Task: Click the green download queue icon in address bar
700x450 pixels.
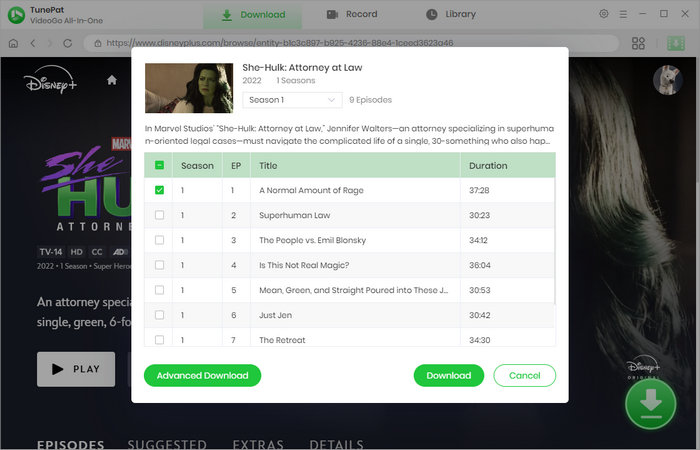Action: 676,43
